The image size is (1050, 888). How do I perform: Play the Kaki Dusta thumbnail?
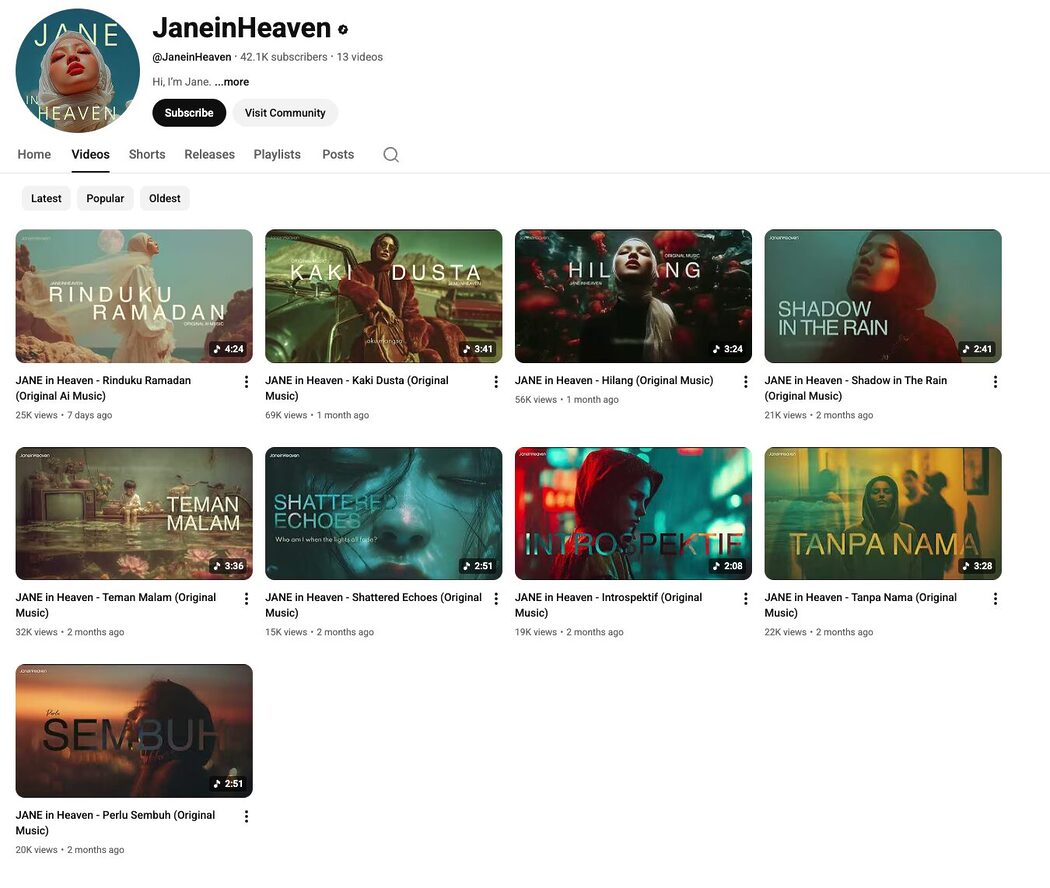[384, 296]
